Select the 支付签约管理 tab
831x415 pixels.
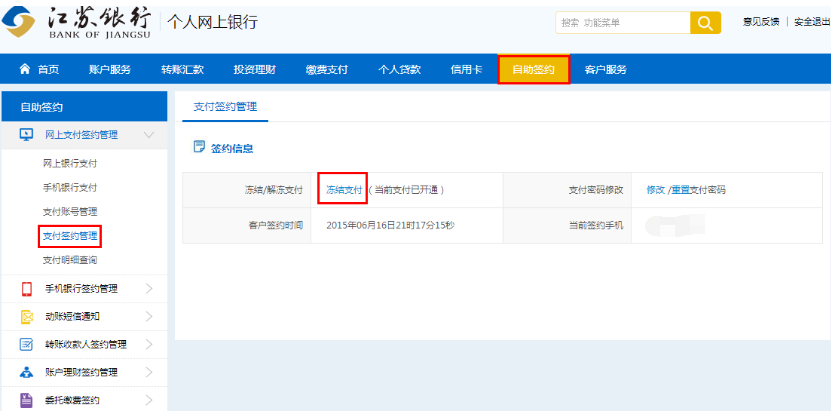point(224,106)
